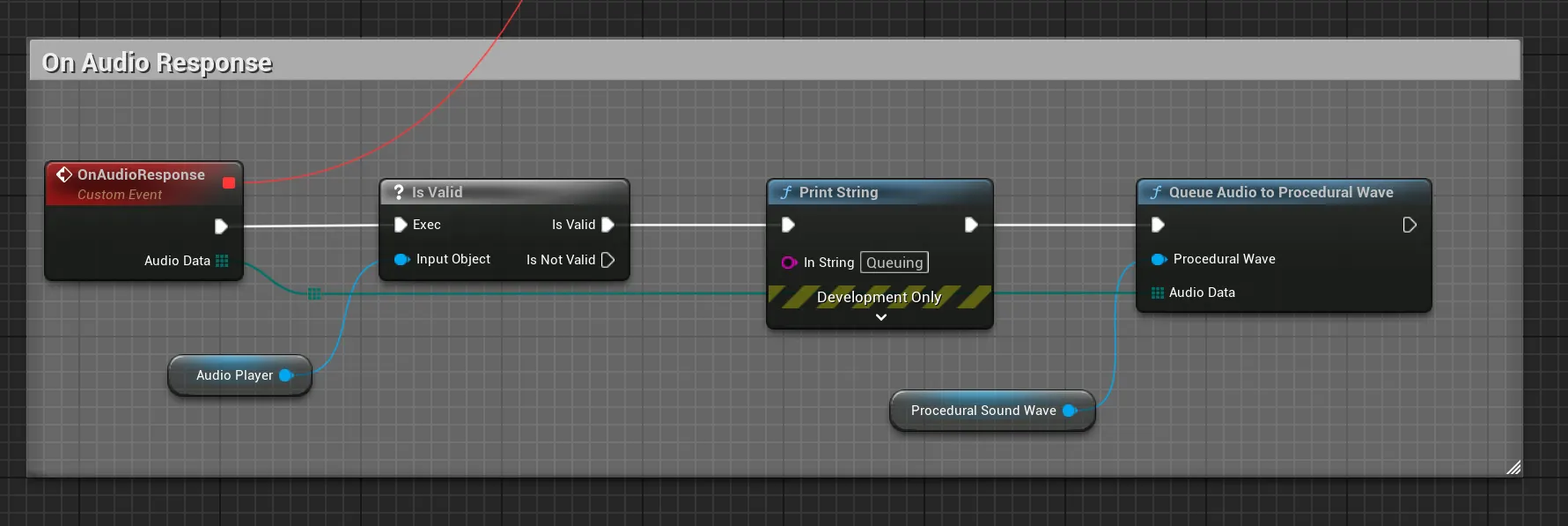Edit the In String 'Queuing' text field
This screenshot has height=526, width=1568.
click(894, 263)
